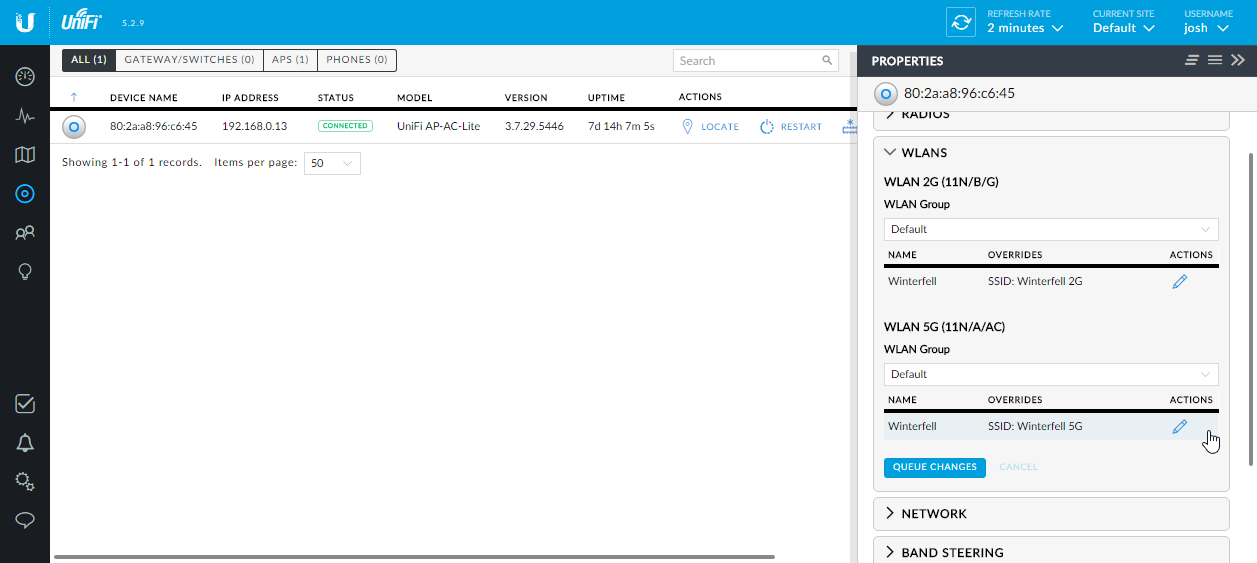1257x563 pixels.
Task: Sort by the ascending arrow column header
Action: [74, 98]
